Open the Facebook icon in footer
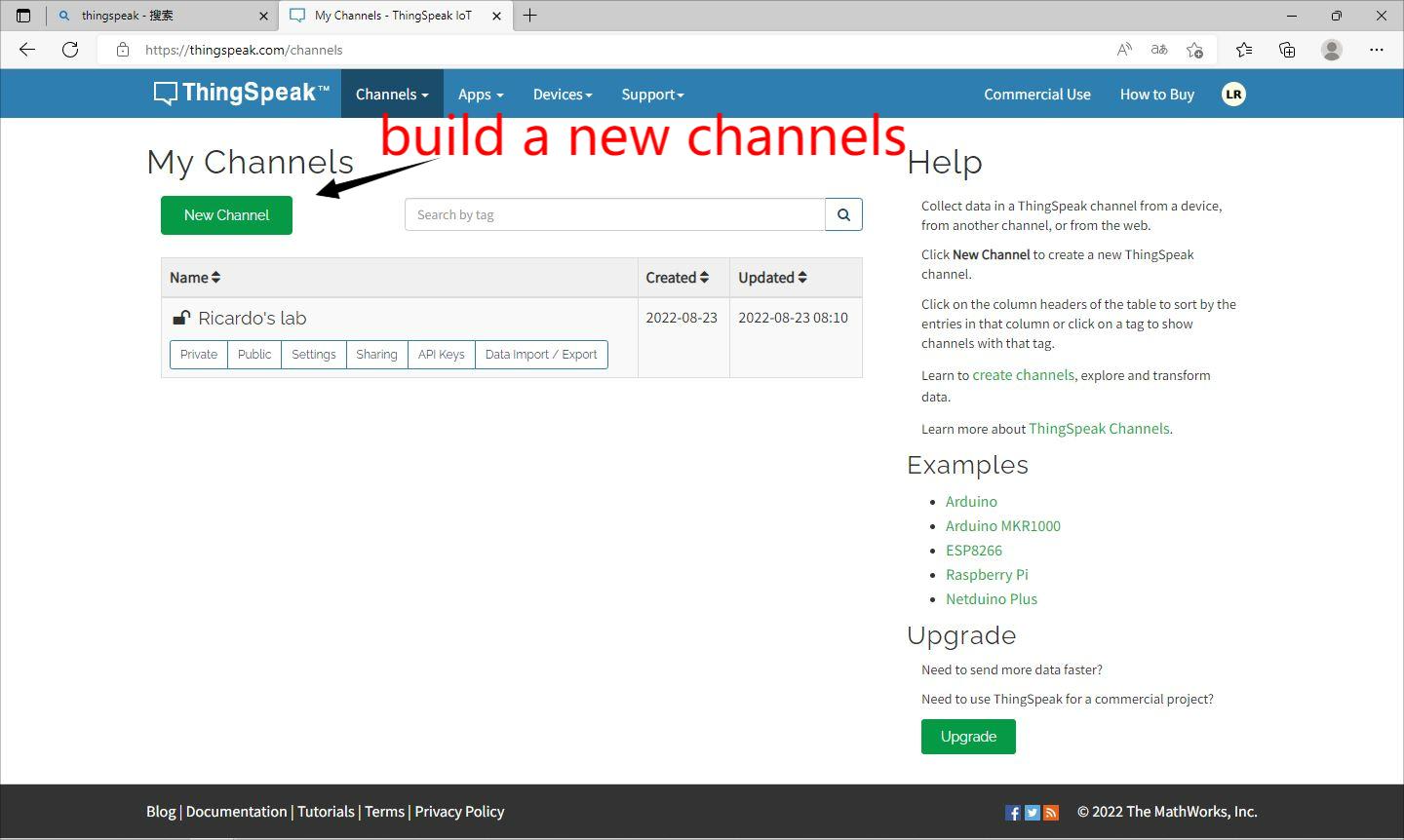This screenshot has width=1404, height=840. 1013,812
